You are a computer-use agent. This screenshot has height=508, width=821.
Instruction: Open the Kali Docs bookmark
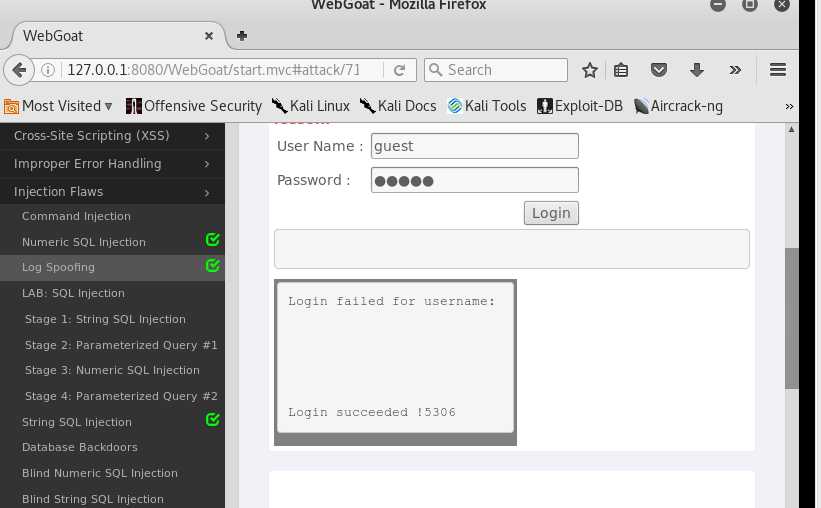(398, 106)
